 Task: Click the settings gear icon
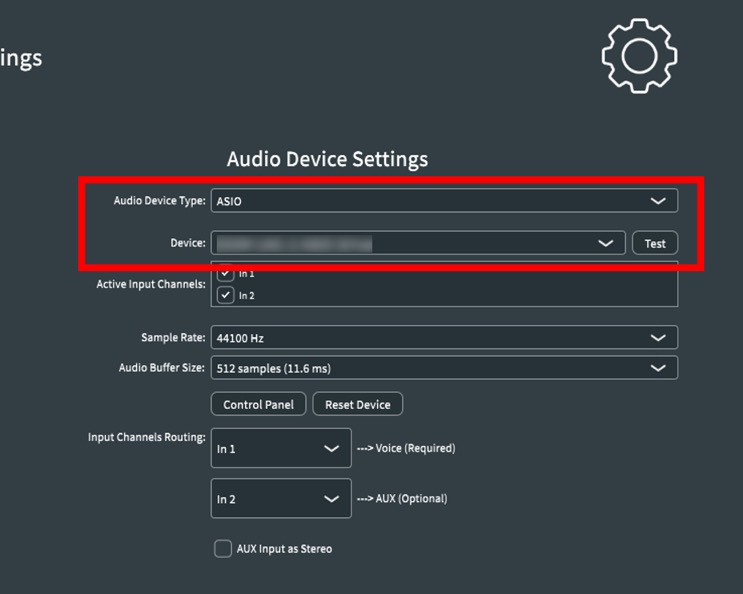point(639,55)
